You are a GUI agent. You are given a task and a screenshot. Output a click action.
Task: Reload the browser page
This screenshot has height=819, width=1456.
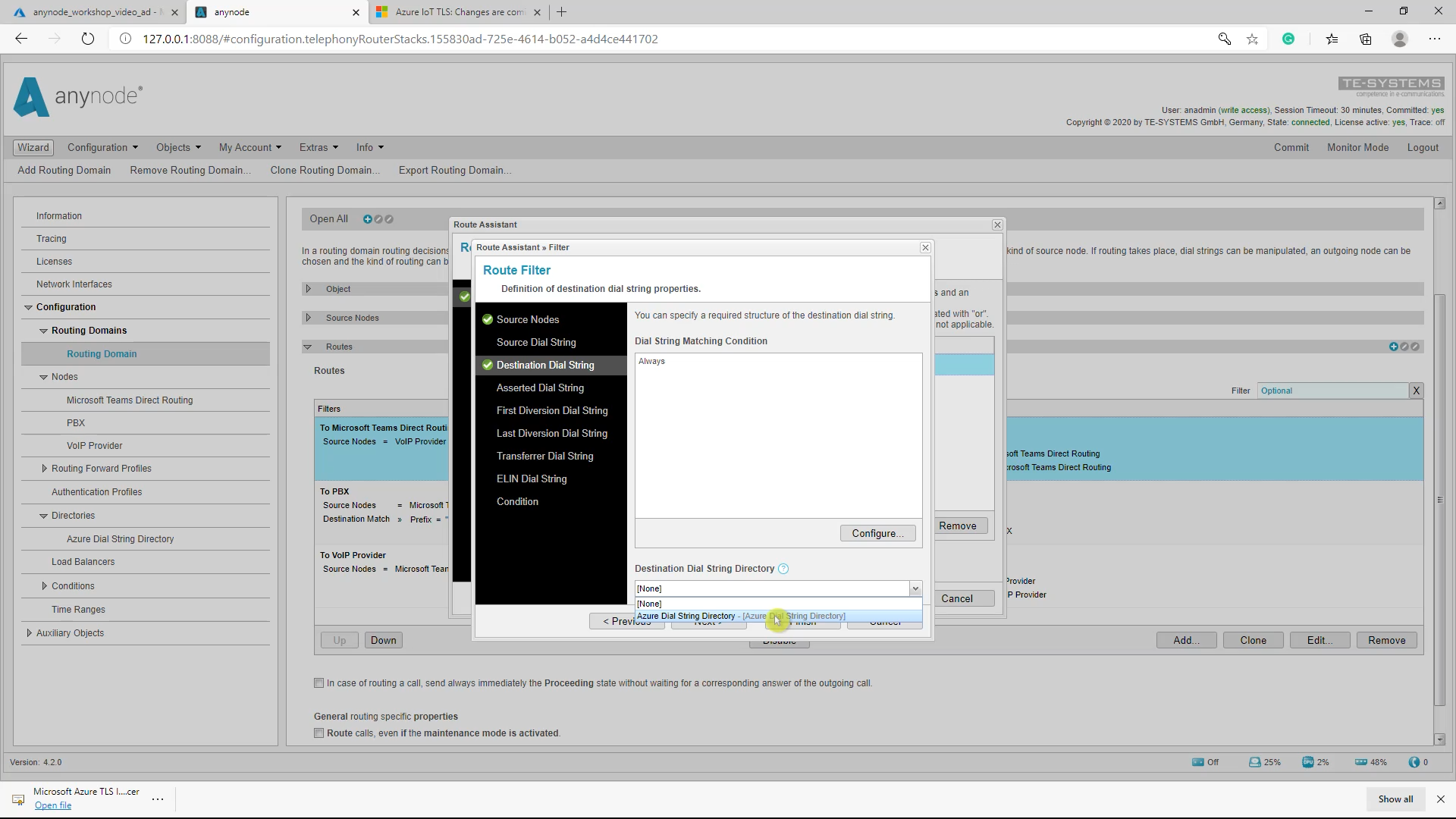[88, 39]
